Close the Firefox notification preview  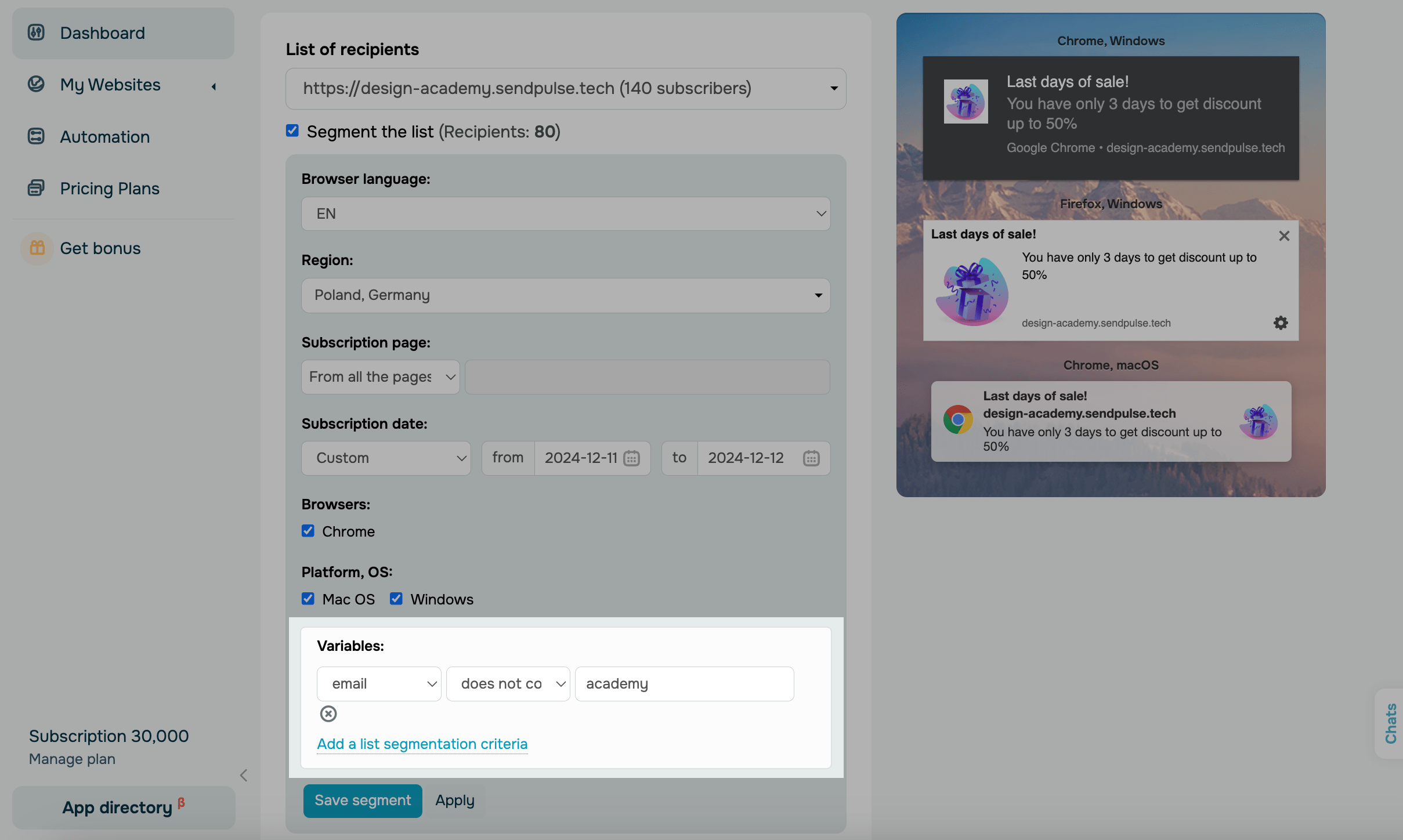1284,236
